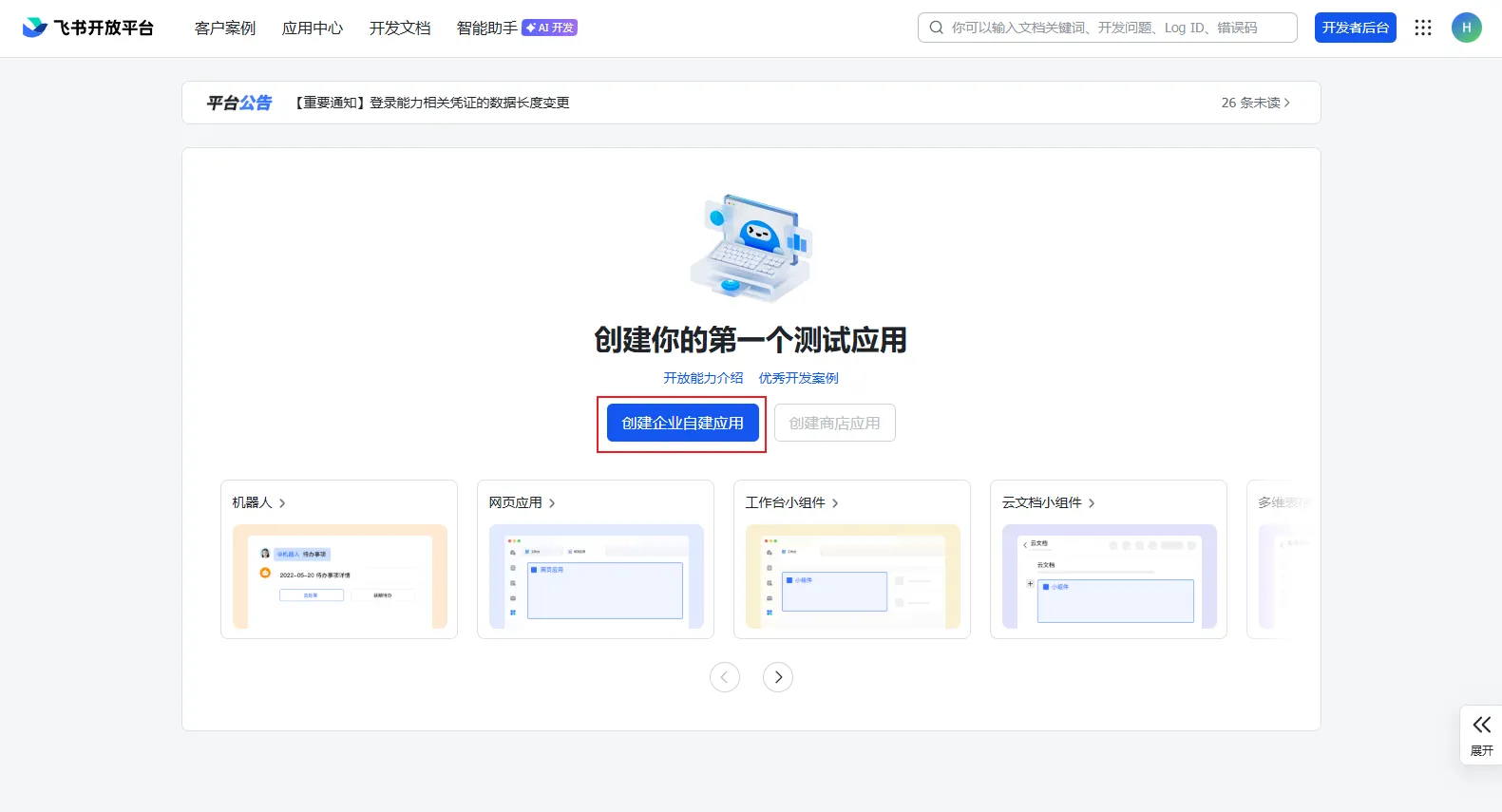1502x812 pixels.
Task: Click the Feishu Open Platform logo
Action: (87, 28)
